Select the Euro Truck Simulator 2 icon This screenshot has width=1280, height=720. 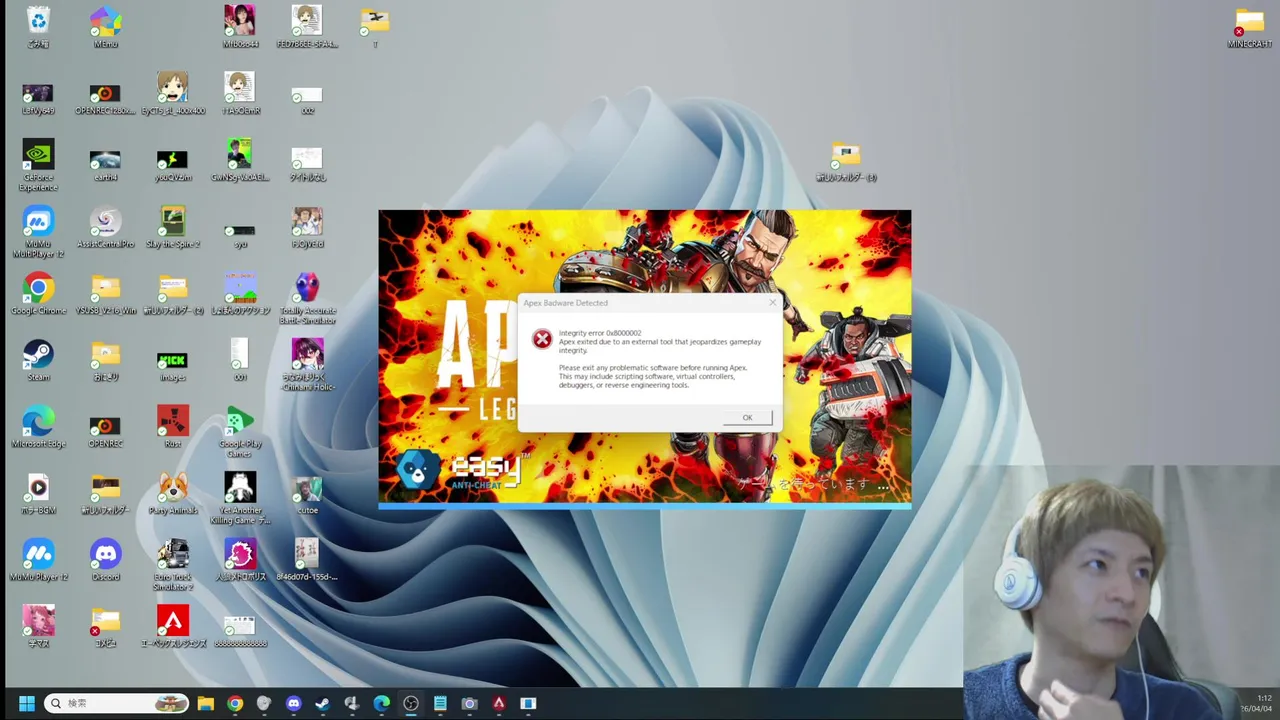(x=172, y=565)
